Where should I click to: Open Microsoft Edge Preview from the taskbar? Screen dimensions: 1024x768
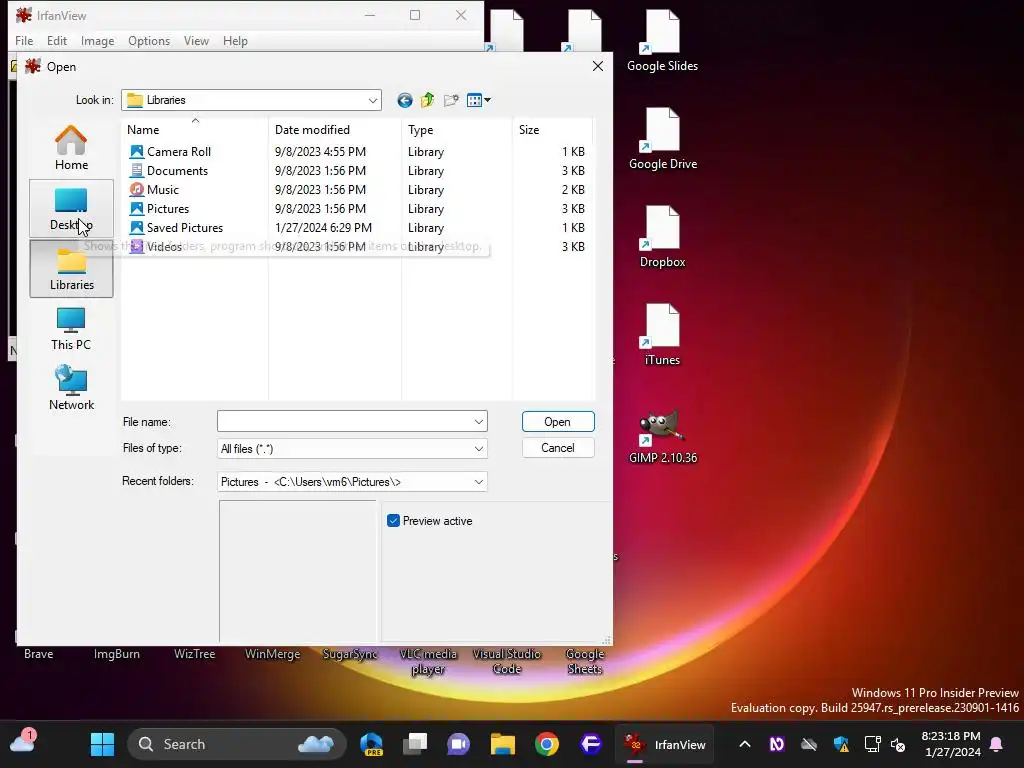[x=372, y=744]
